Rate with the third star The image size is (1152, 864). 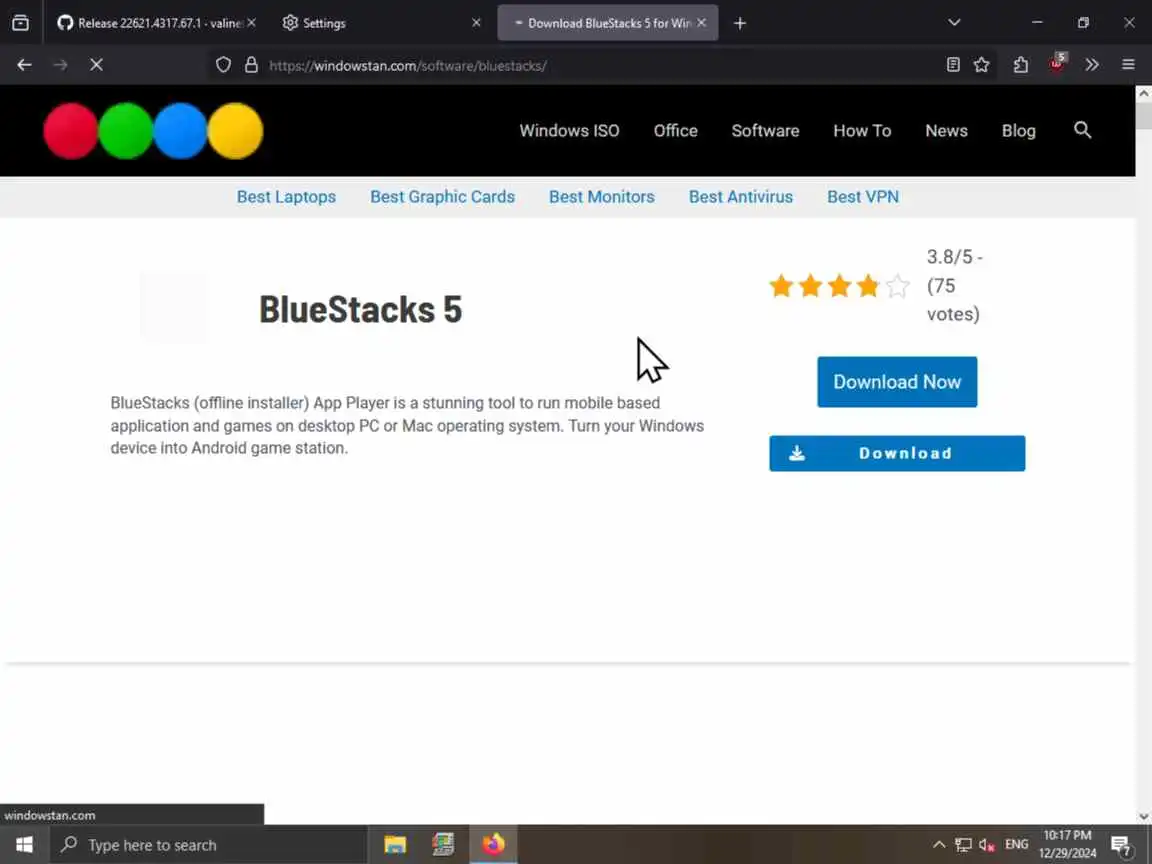[839, 285]
